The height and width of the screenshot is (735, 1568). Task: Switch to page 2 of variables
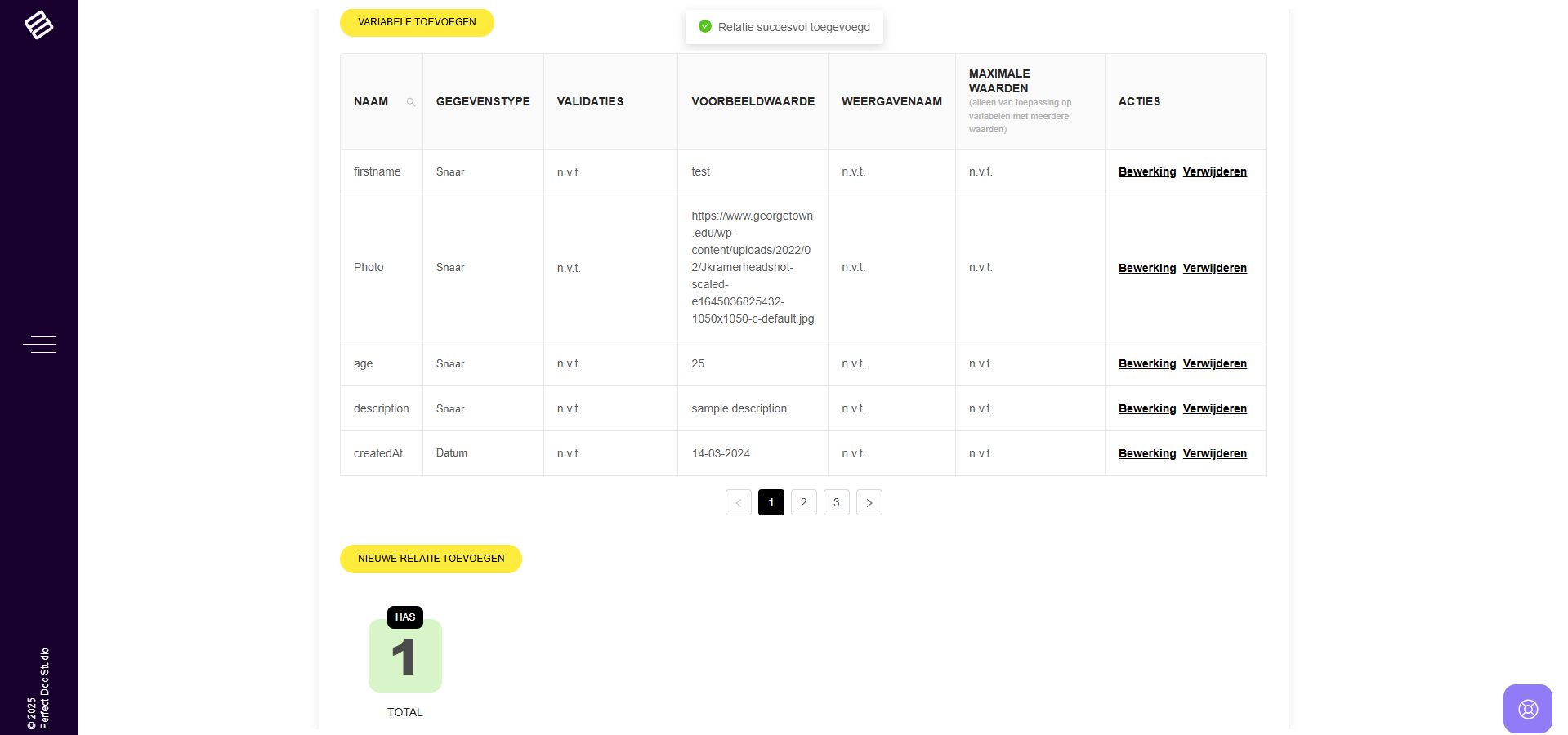coord(803,502)
